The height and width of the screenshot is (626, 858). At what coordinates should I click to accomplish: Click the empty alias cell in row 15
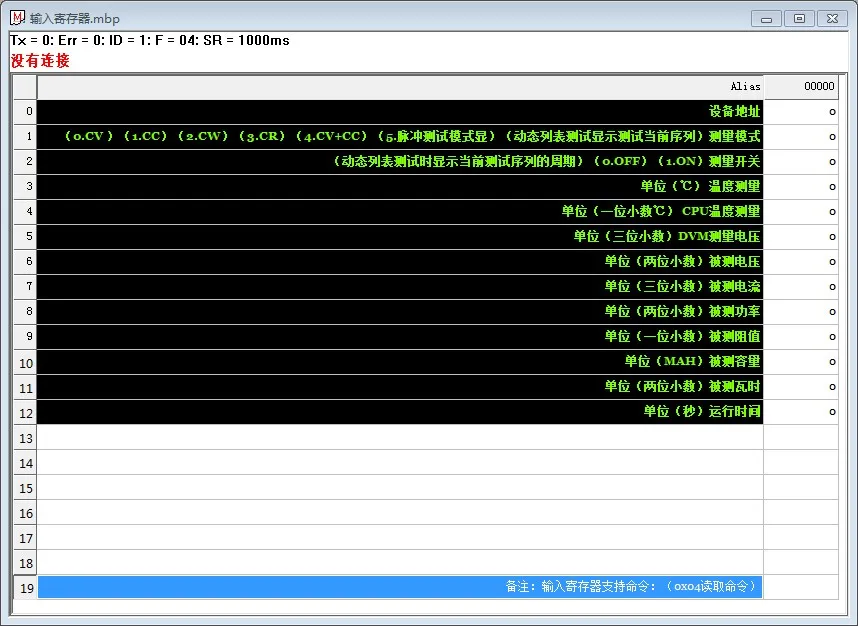pos(400,487)
